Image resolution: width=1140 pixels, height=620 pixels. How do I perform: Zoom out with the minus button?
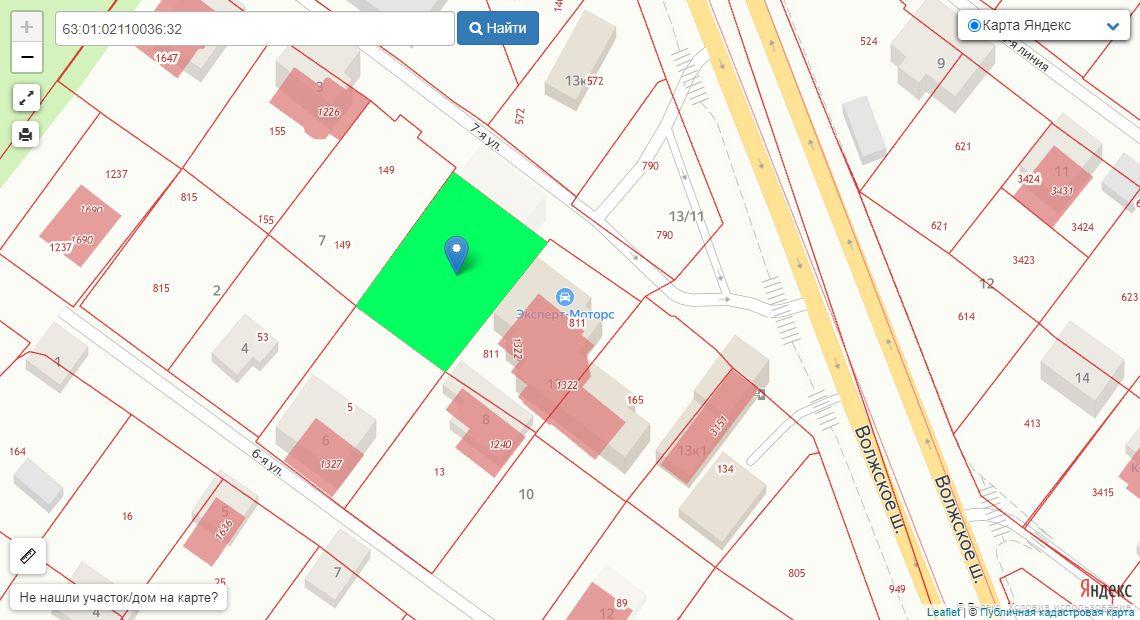pos(26,57)
